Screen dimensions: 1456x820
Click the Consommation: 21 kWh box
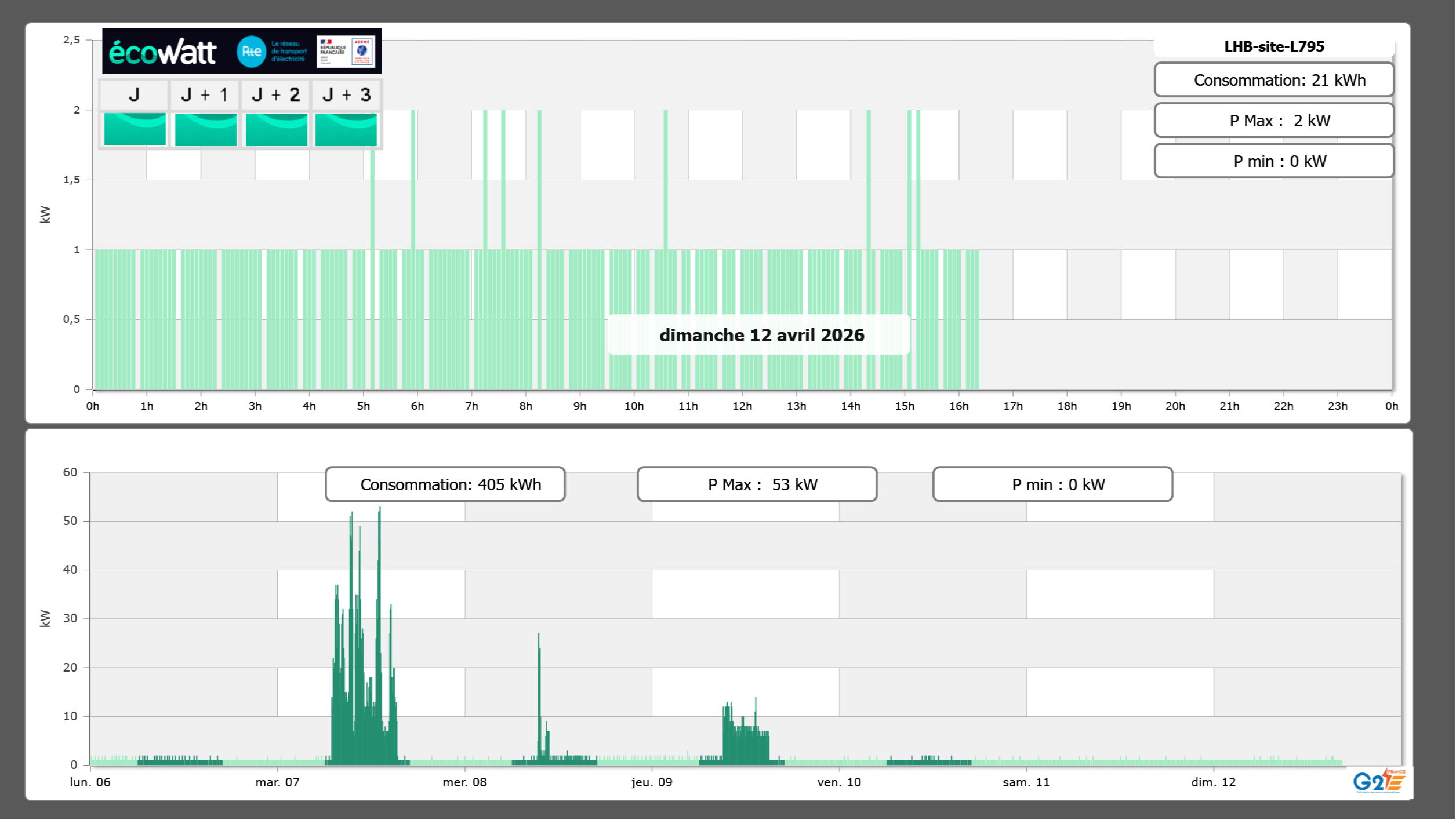1274,80
